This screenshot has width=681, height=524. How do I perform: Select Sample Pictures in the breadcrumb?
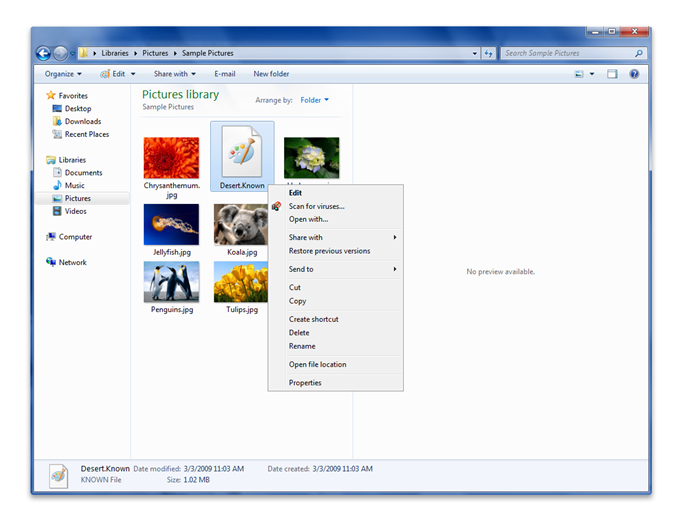point(208,53)
